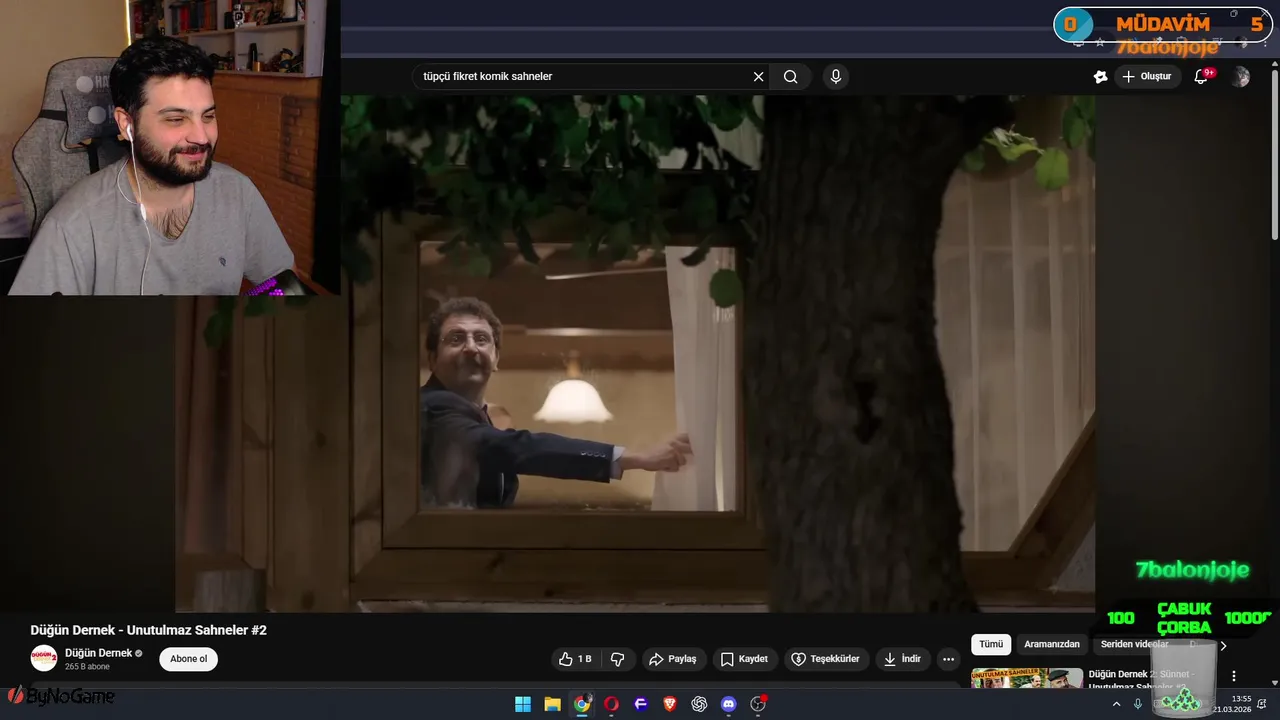Open more actions three-dot menu
Viewport: 1280px width, 720px height.
(x=948, y=659)
